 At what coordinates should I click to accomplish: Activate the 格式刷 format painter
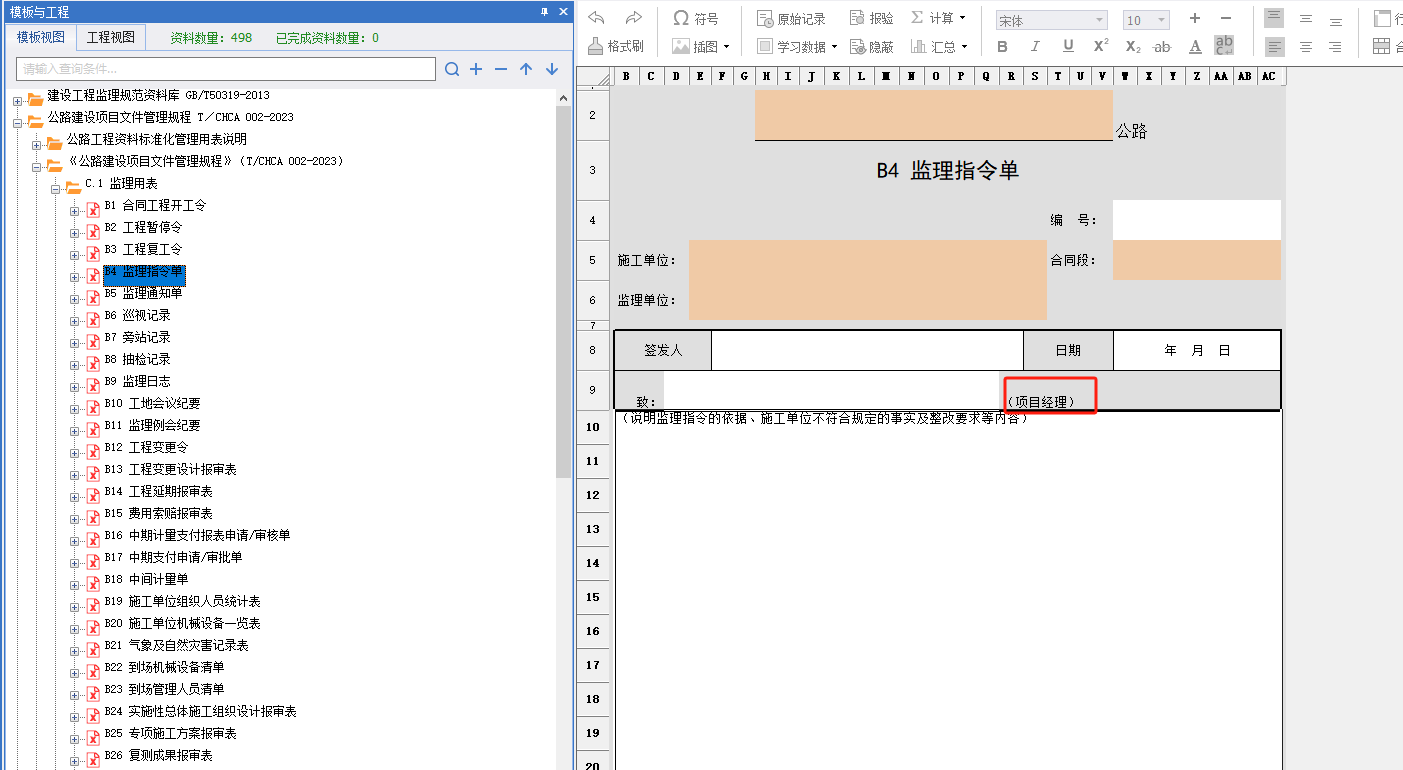(615, 46)
